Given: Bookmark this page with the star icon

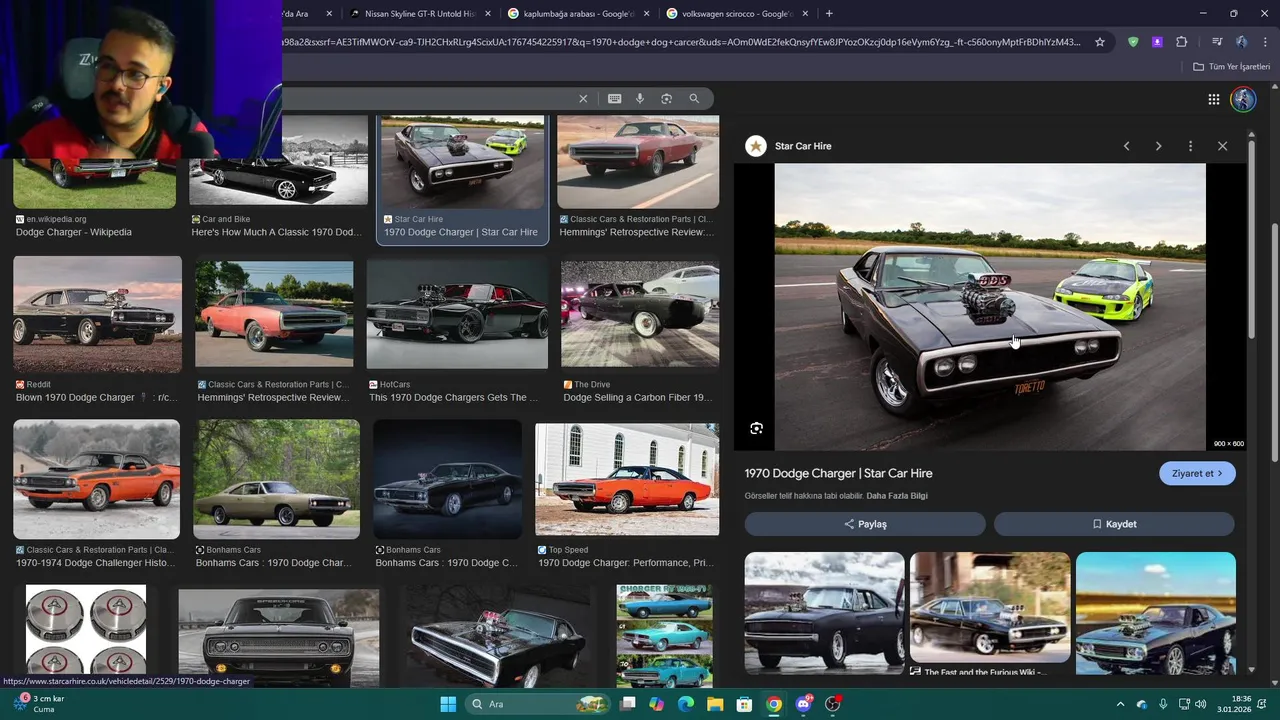Looking at the screenshot, I should click(1100, 42).
